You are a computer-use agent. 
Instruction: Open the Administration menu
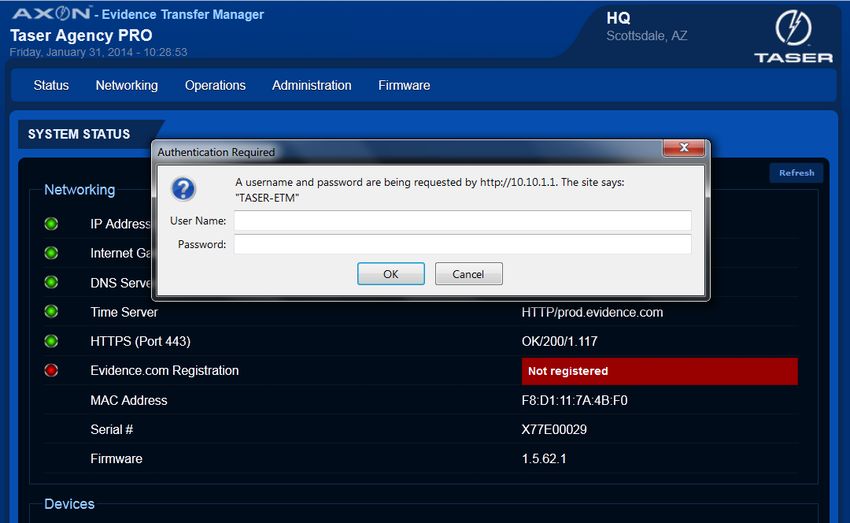[312, 85]
